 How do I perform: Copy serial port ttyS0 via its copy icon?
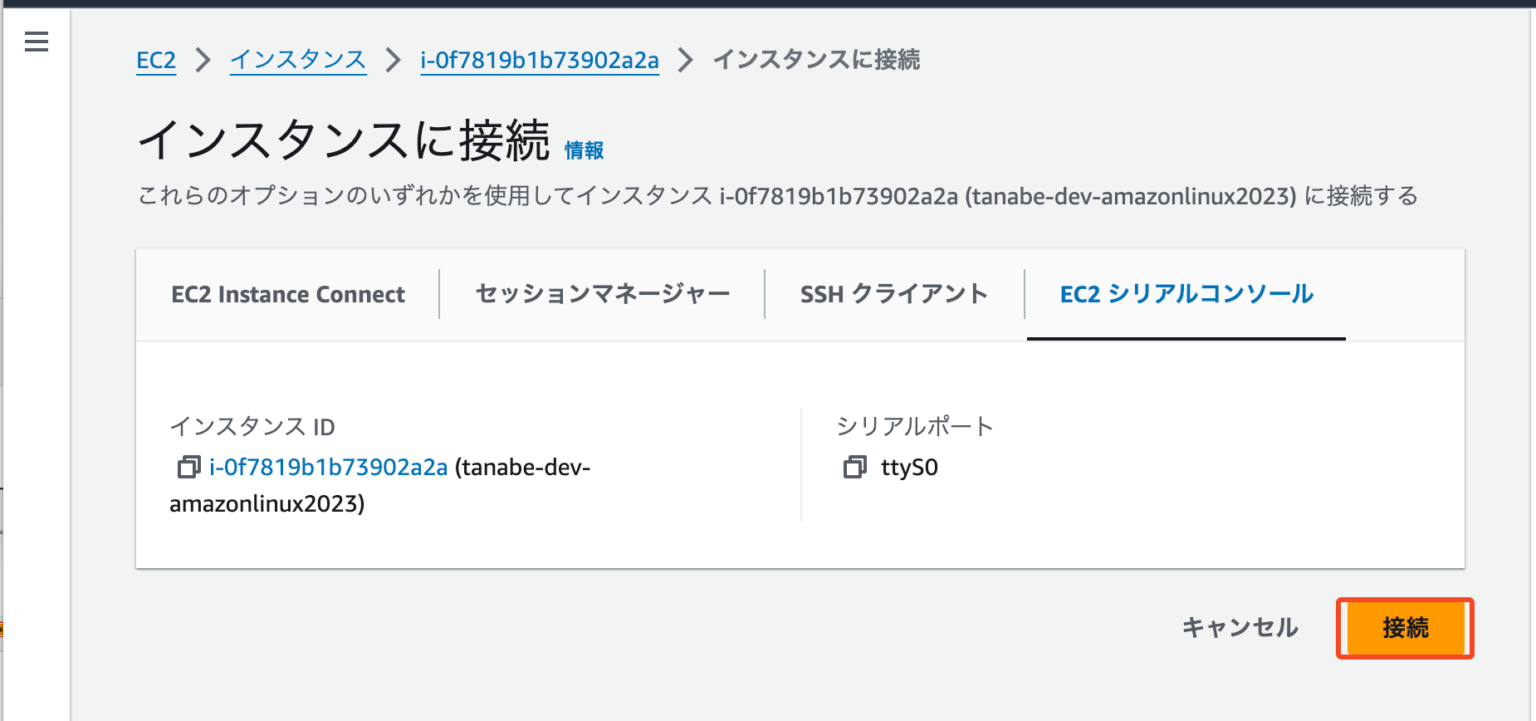pyautogui.click(x=855, y=467)
